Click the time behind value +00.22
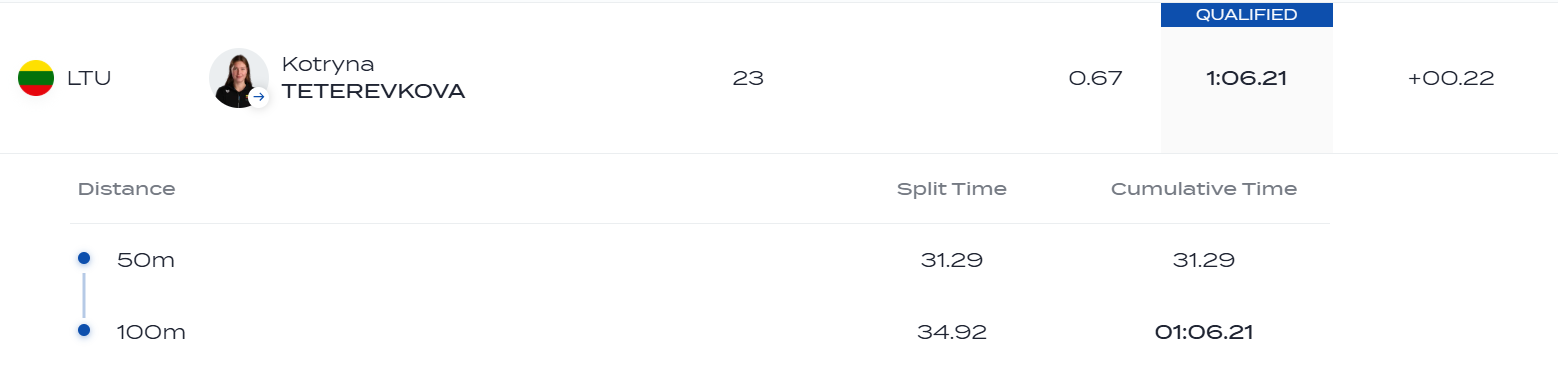 coord(1451,78)
